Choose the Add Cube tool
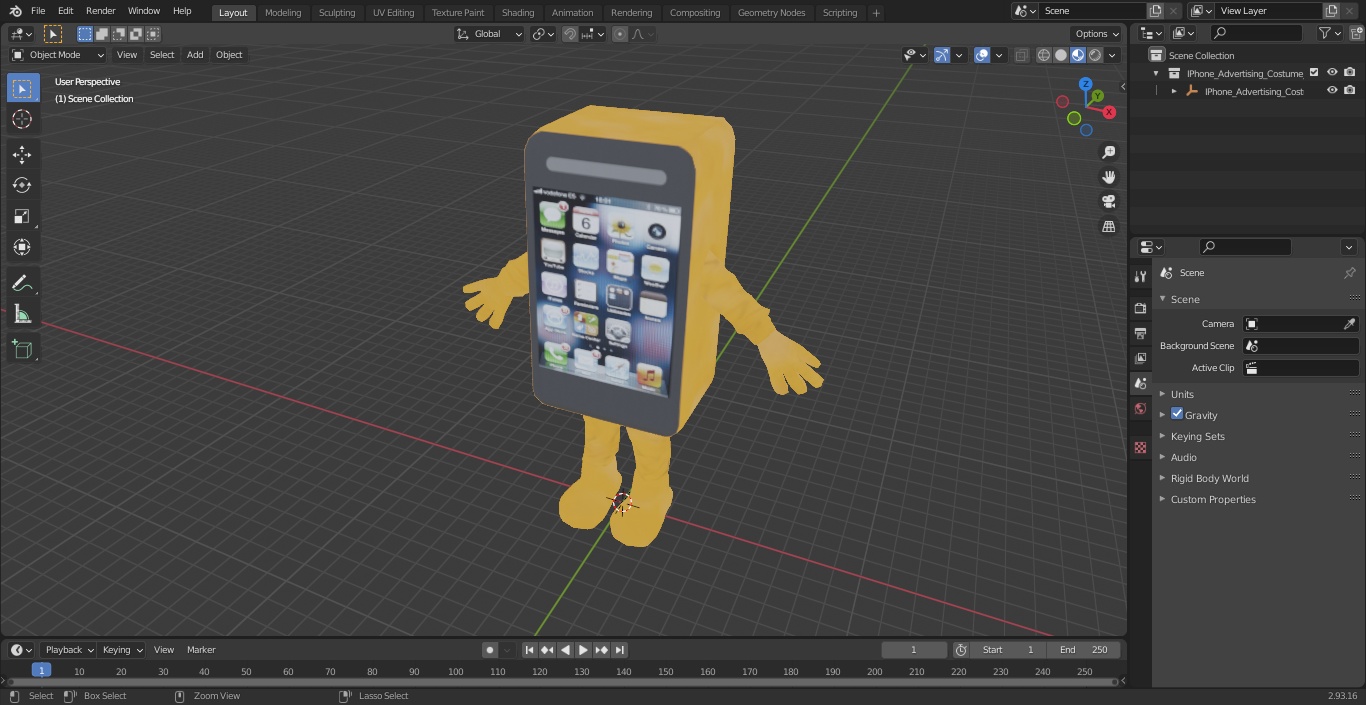Image resolution: width=1366 pixels, height=705 pixels. tap(22, 350)
